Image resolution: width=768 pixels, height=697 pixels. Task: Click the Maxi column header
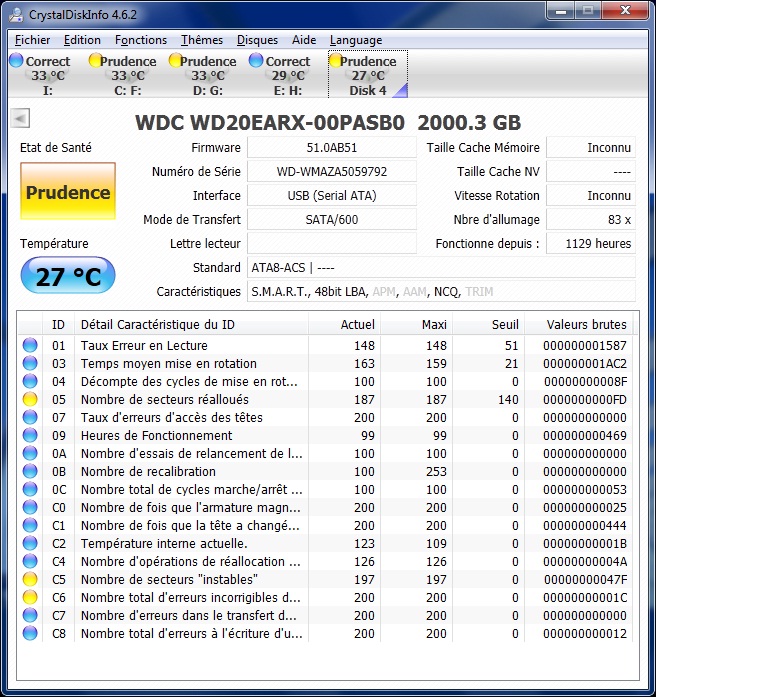tap(416, 324)
